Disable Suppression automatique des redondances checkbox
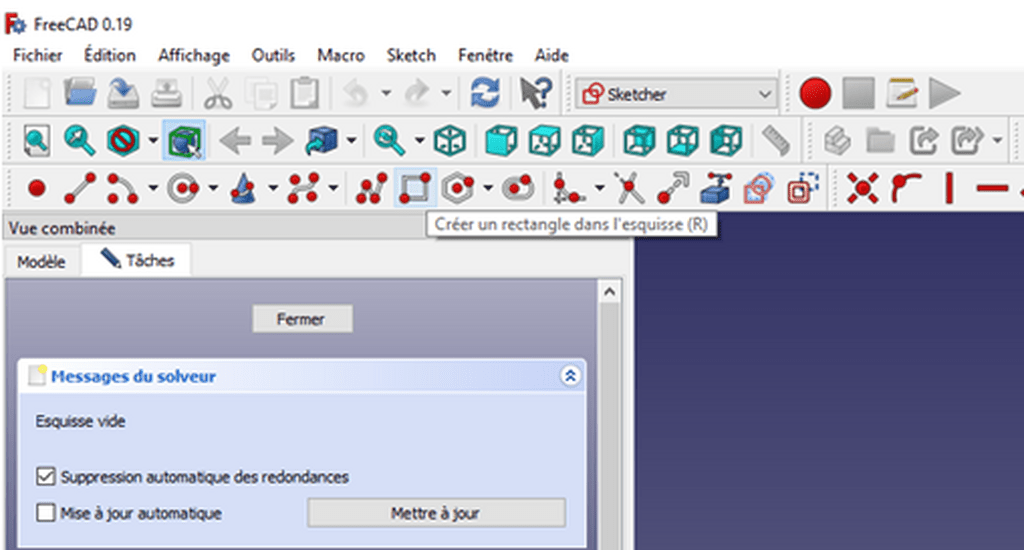The width and height of the screenshot is (1024, 550). [x=46, y=476]
